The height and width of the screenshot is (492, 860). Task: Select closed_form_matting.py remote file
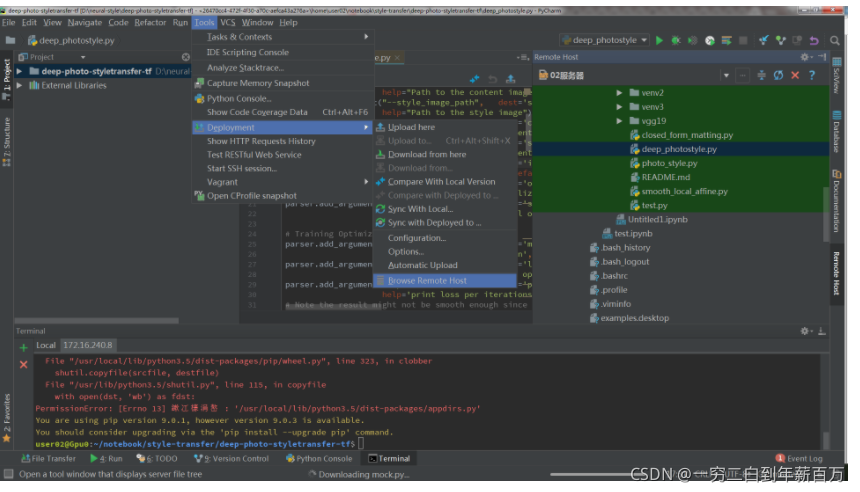click(682, 135)
